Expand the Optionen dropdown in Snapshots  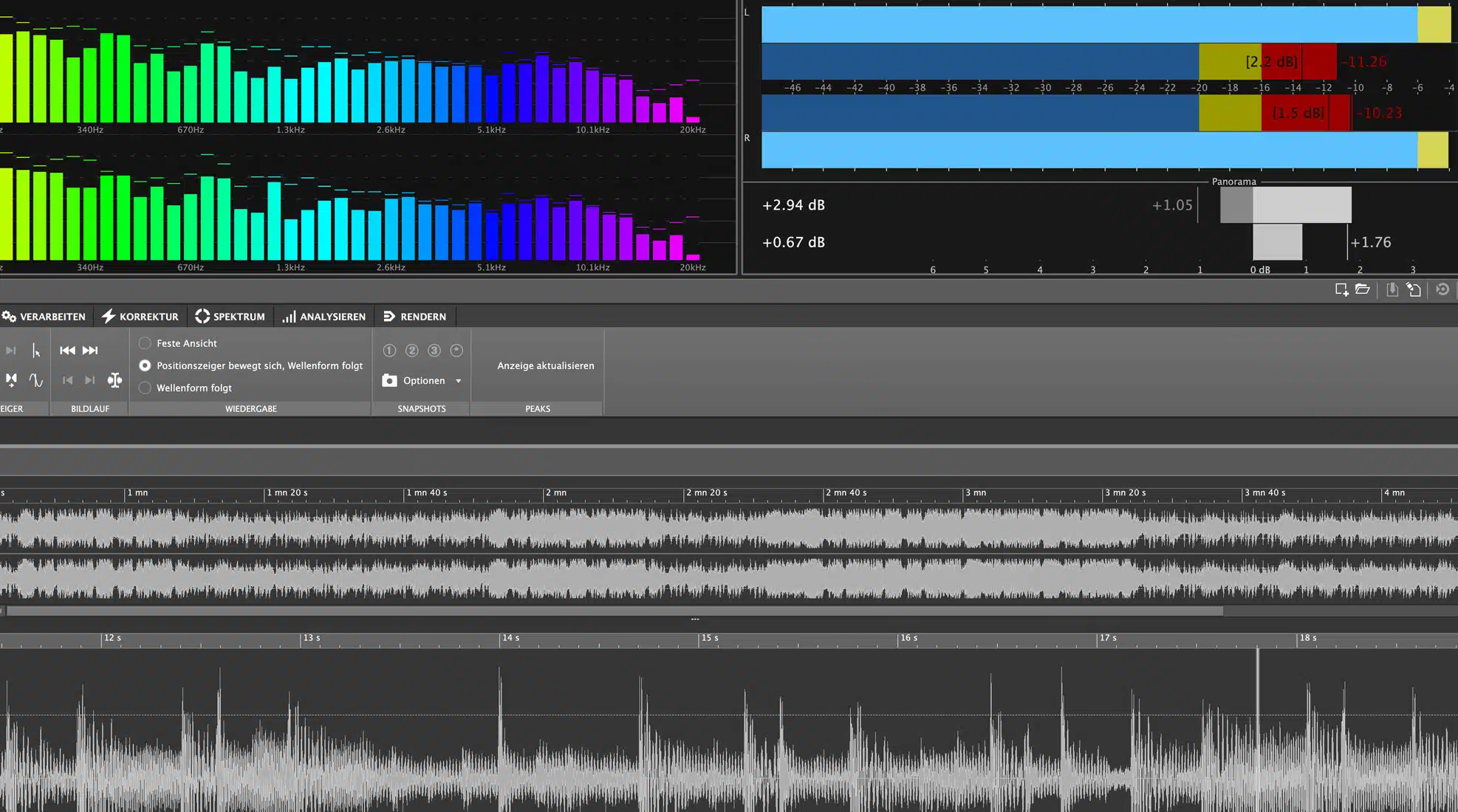tap(458, 380)
